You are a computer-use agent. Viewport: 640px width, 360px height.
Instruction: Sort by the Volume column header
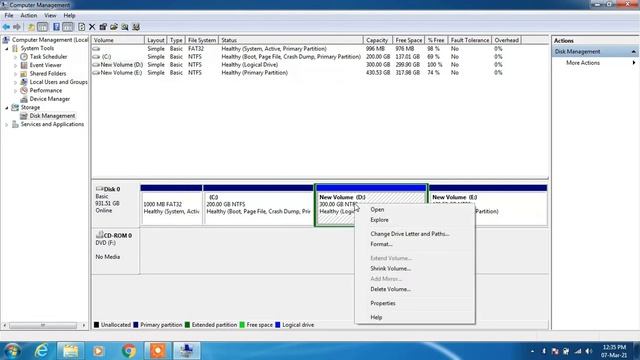pos(118,40)
